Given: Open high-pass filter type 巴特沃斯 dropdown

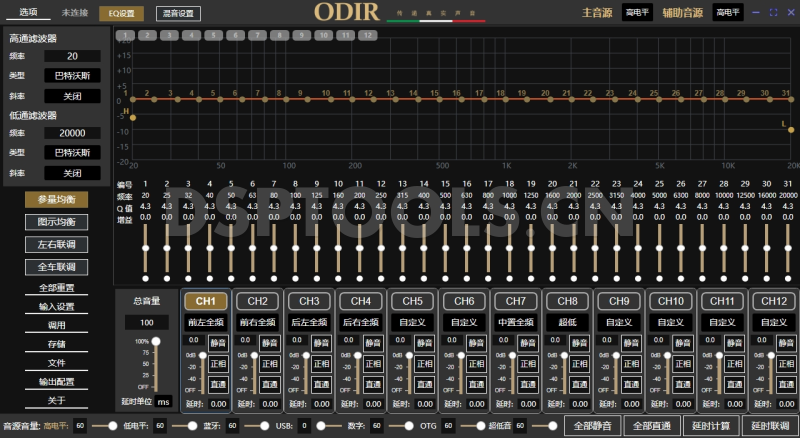Looking at the screenshot, I should [x=72, y=76].
